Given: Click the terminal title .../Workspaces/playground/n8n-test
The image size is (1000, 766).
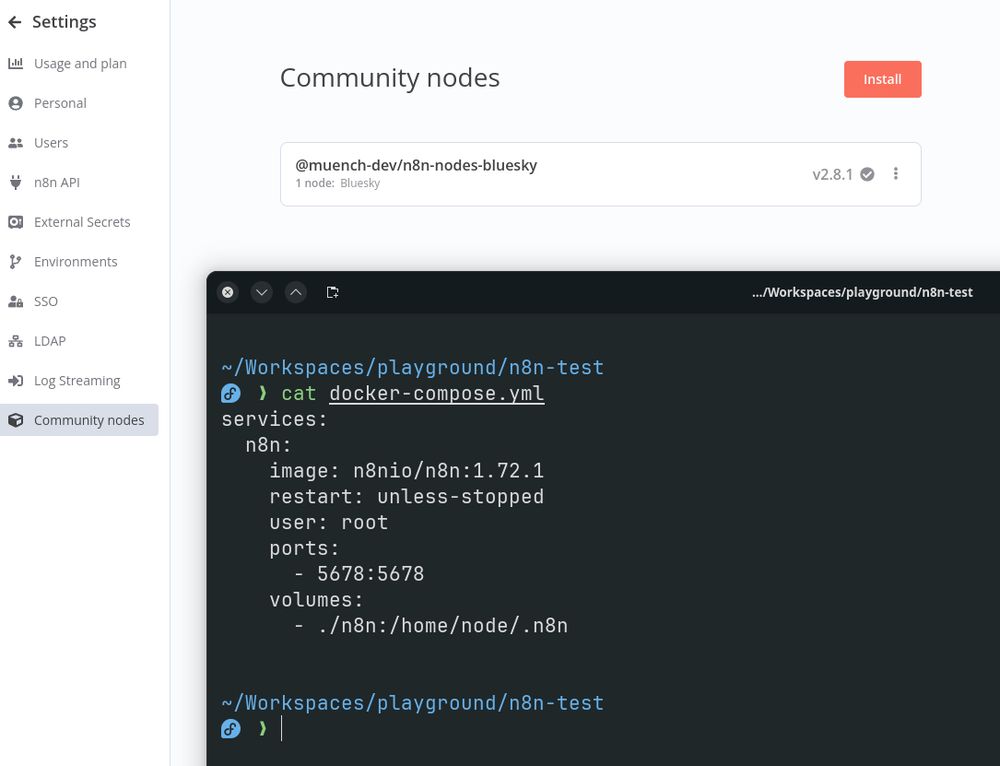Looking at the screenshot, I should (862, 292).
